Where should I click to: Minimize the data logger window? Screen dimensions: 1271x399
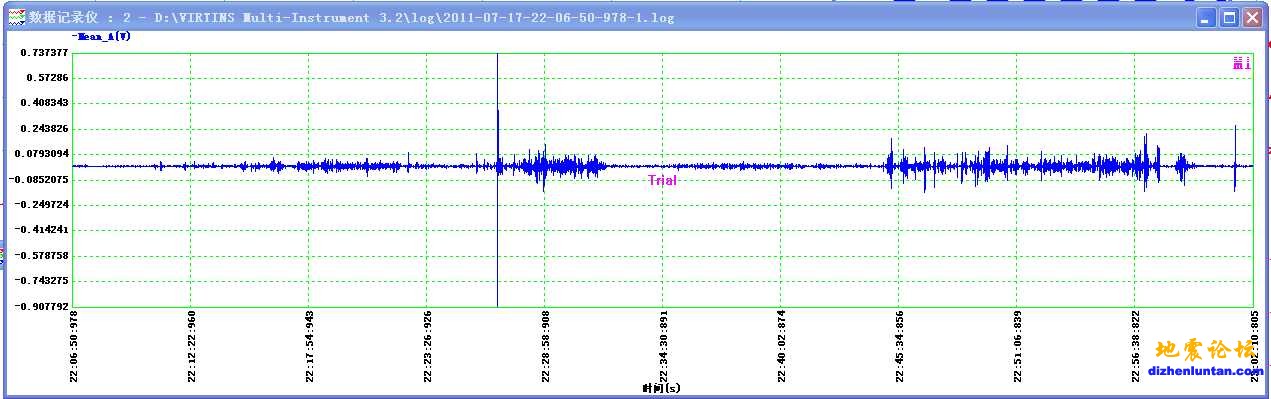point(1207,18)
